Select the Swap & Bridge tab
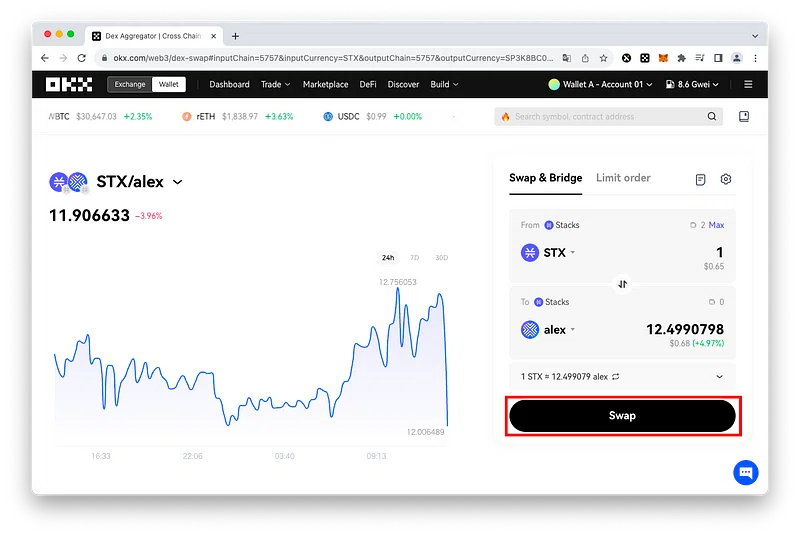 [545, 178]
